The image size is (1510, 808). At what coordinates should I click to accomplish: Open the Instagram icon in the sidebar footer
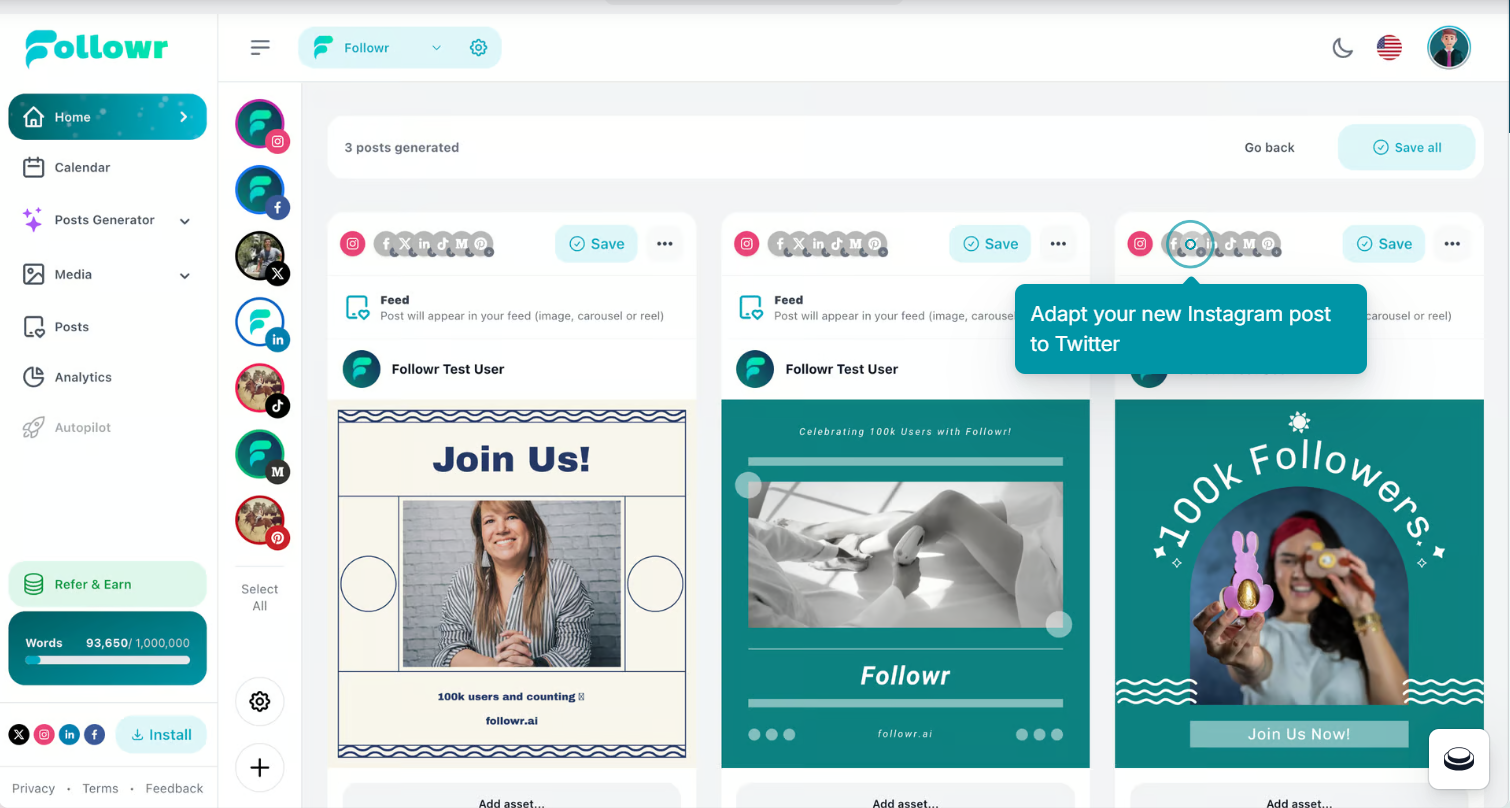[x=44, y=735]
